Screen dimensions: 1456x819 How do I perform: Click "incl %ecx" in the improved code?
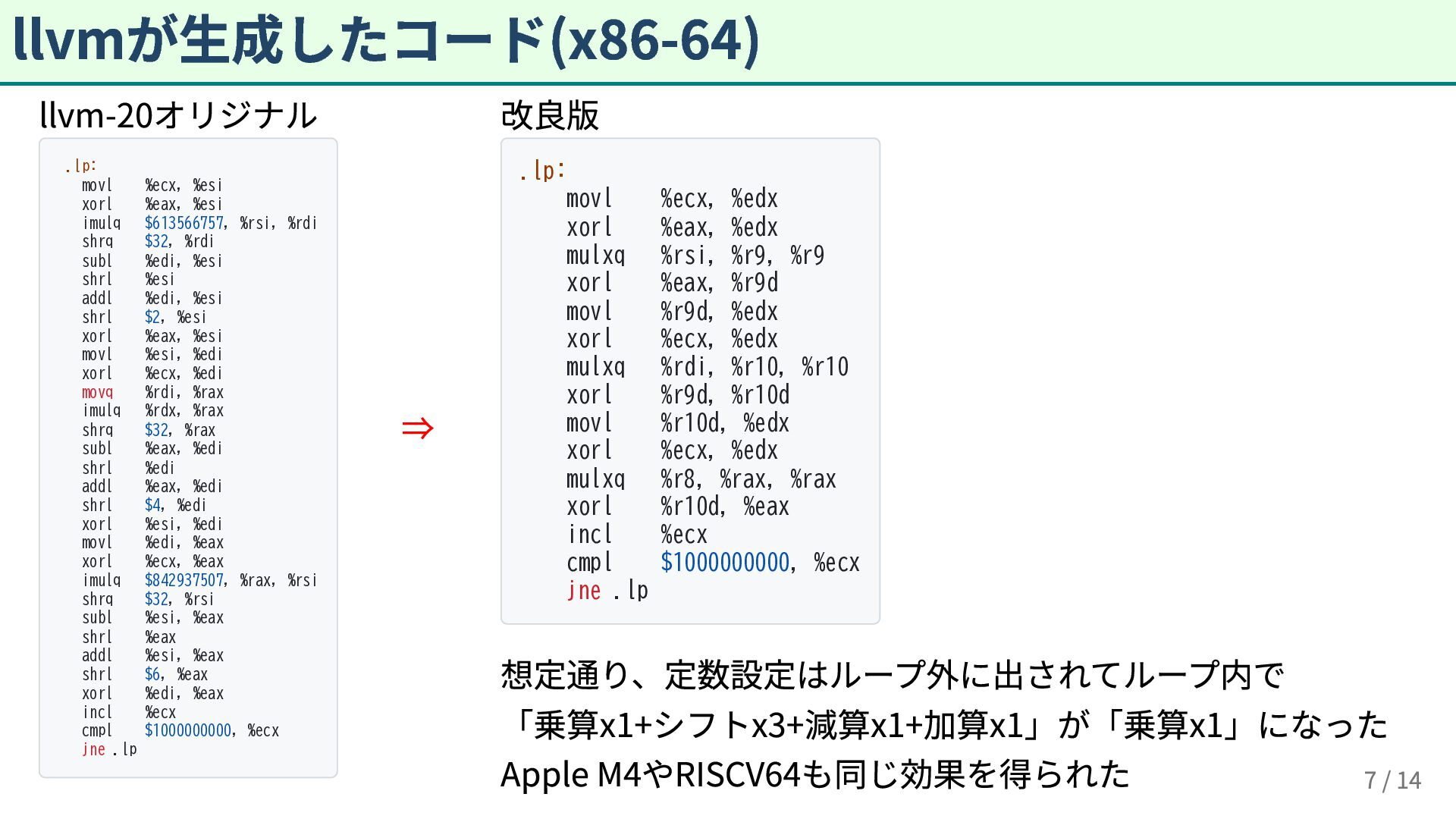[x=637, y=535]
